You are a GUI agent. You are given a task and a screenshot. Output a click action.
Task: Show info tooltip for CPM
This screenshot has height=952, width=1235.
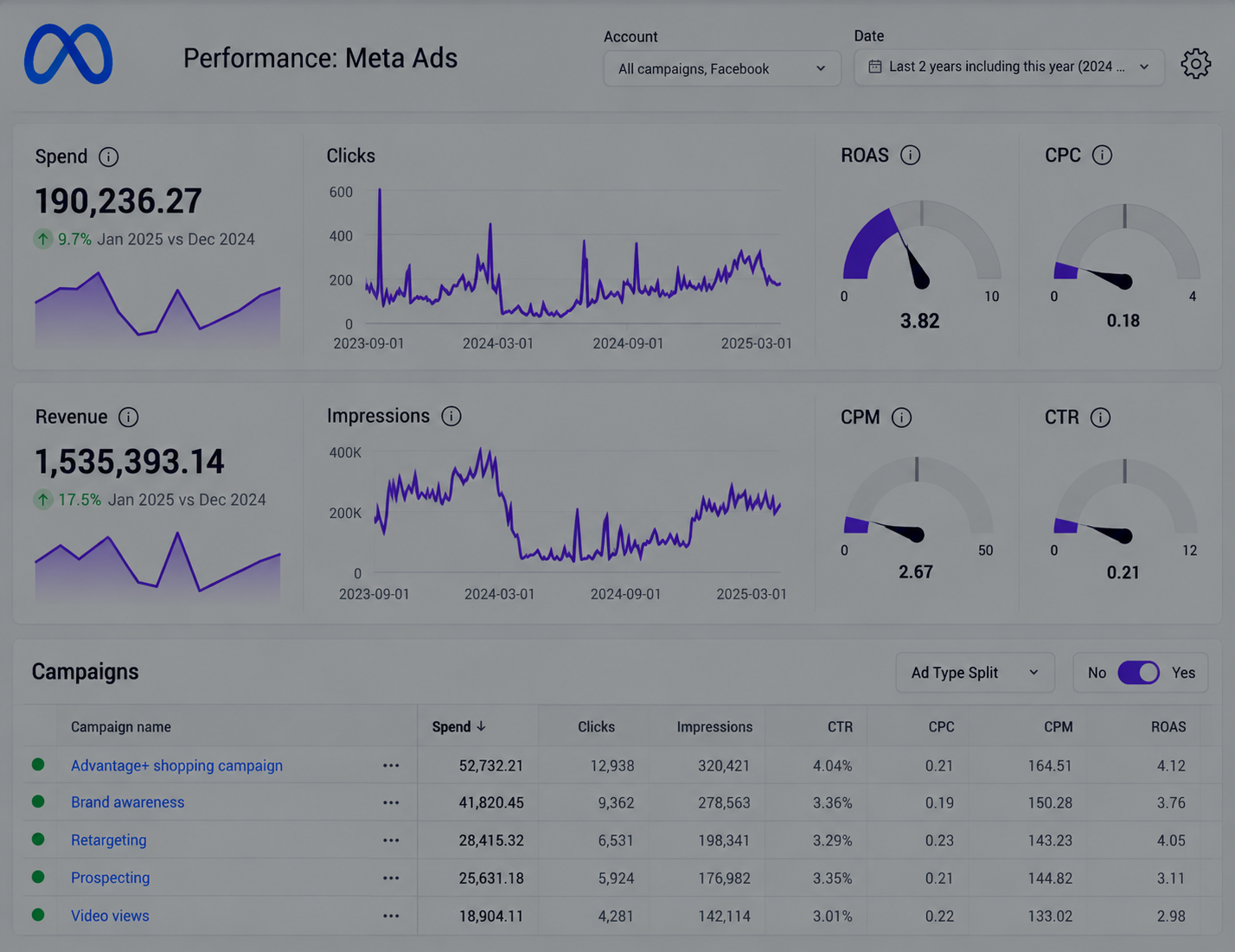point(901,418)
